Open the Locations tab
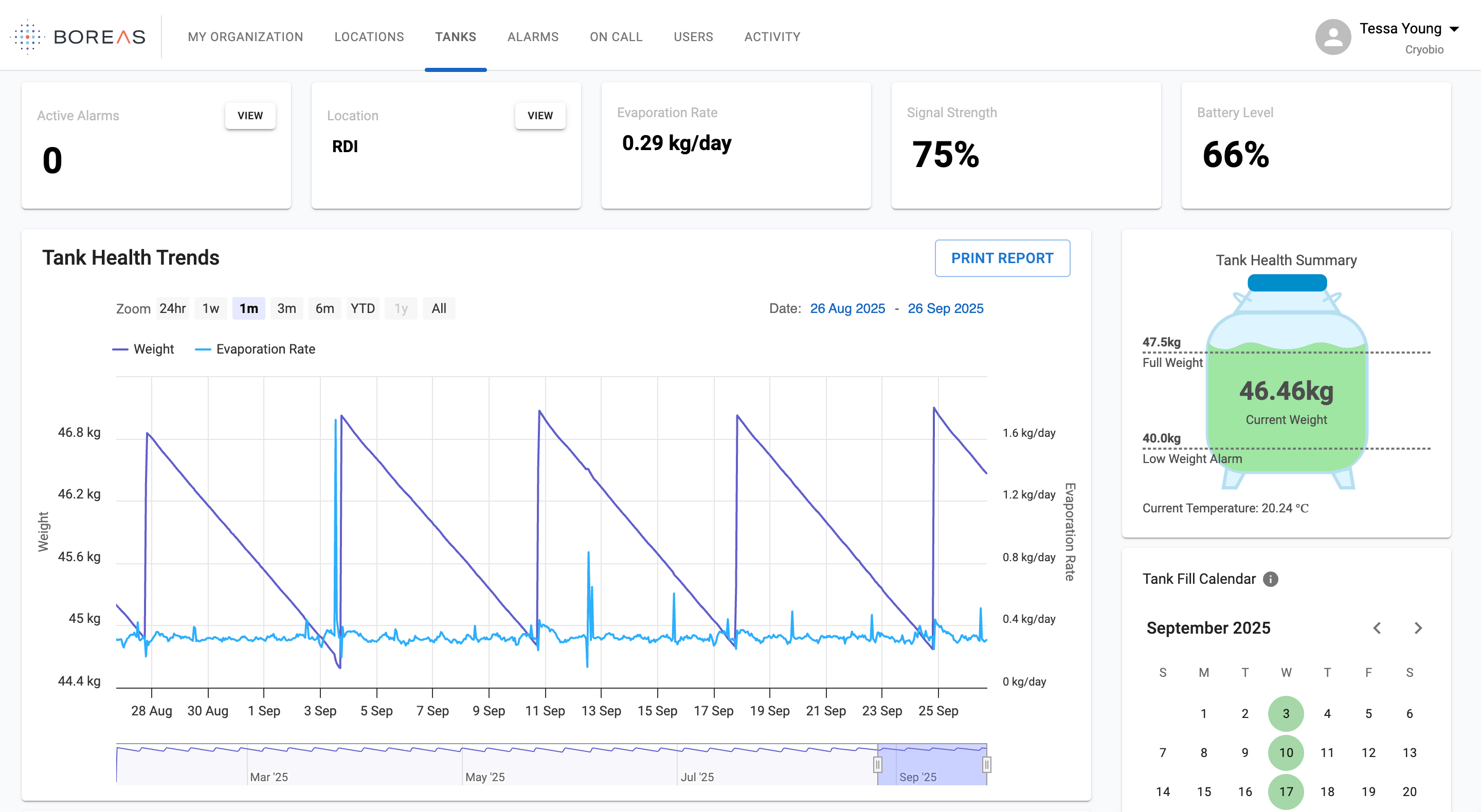1481x812 pixels. pos(369,37)
